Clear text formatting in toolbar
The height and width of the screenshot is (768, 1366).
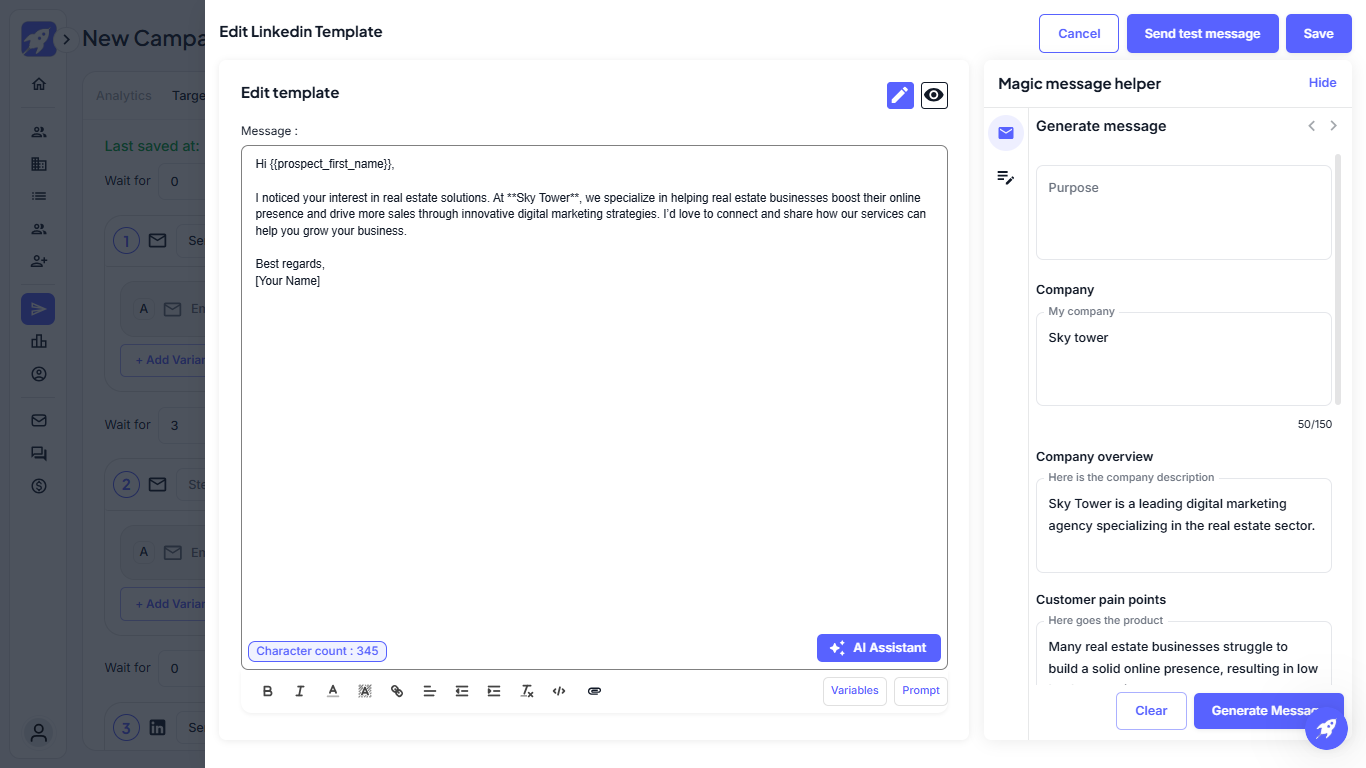[527, 691]
